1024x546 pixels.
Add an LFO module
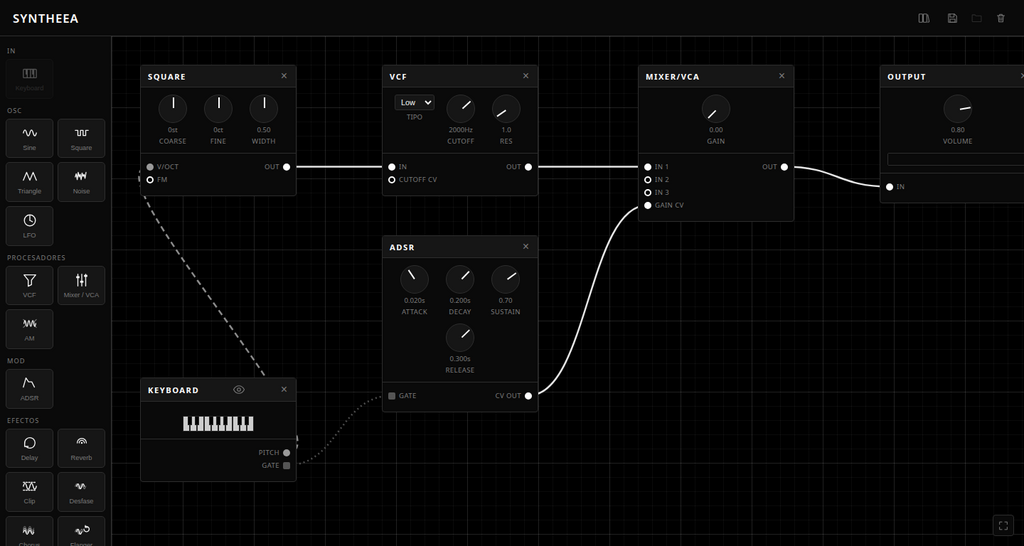tap(29, 226)
